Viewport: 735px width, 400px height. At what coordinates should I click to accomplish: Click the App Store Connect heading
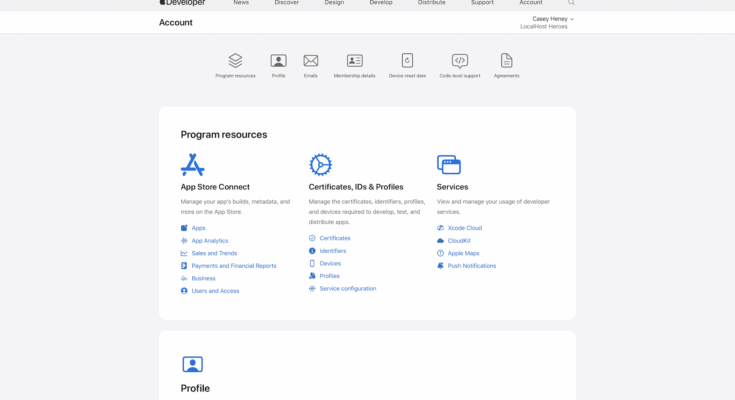point(215,187)
